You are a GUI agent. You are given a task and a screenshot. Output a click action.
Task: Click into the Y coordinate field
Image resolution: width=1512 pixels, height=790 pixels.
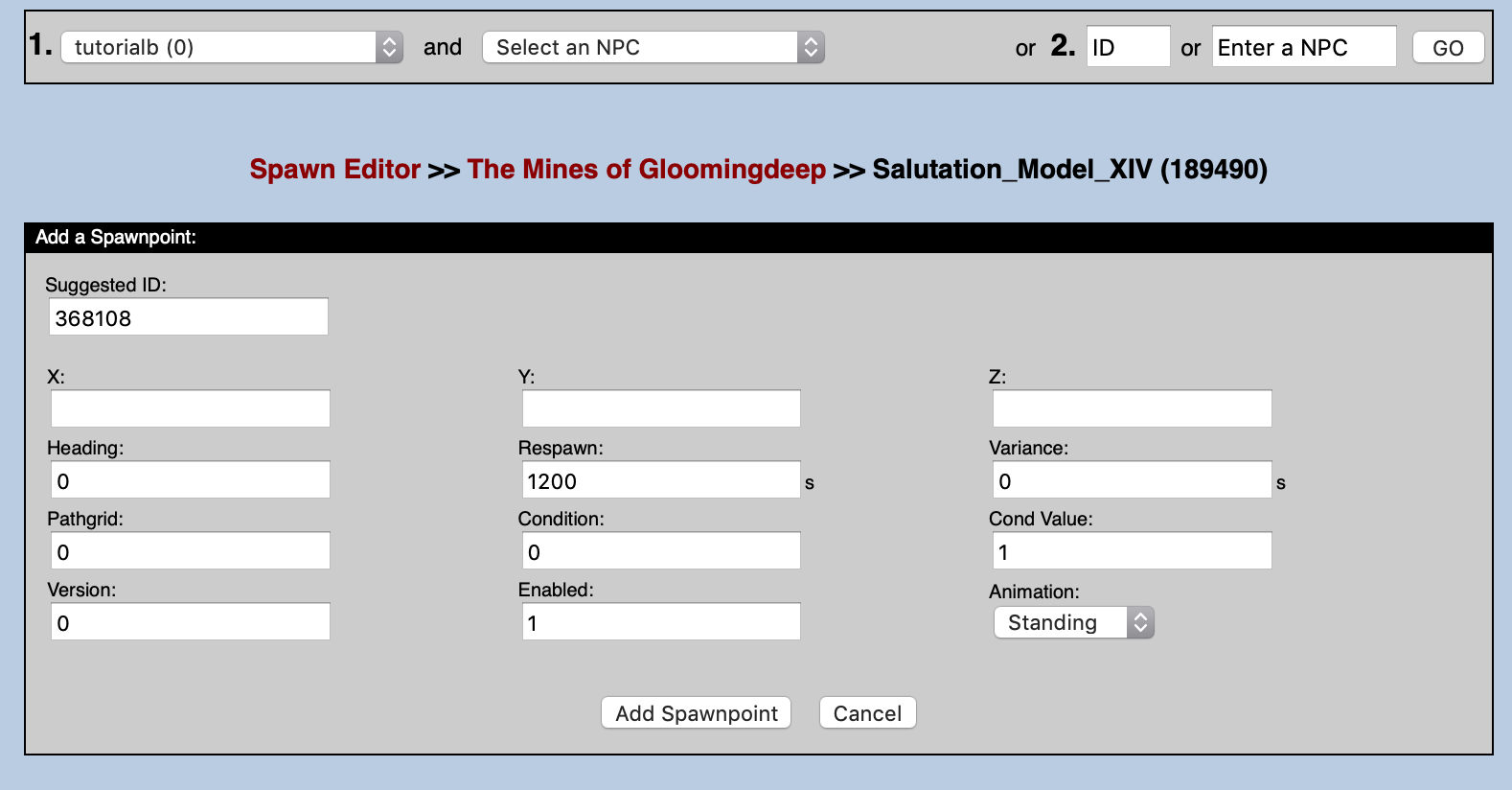tap(661, 408)
